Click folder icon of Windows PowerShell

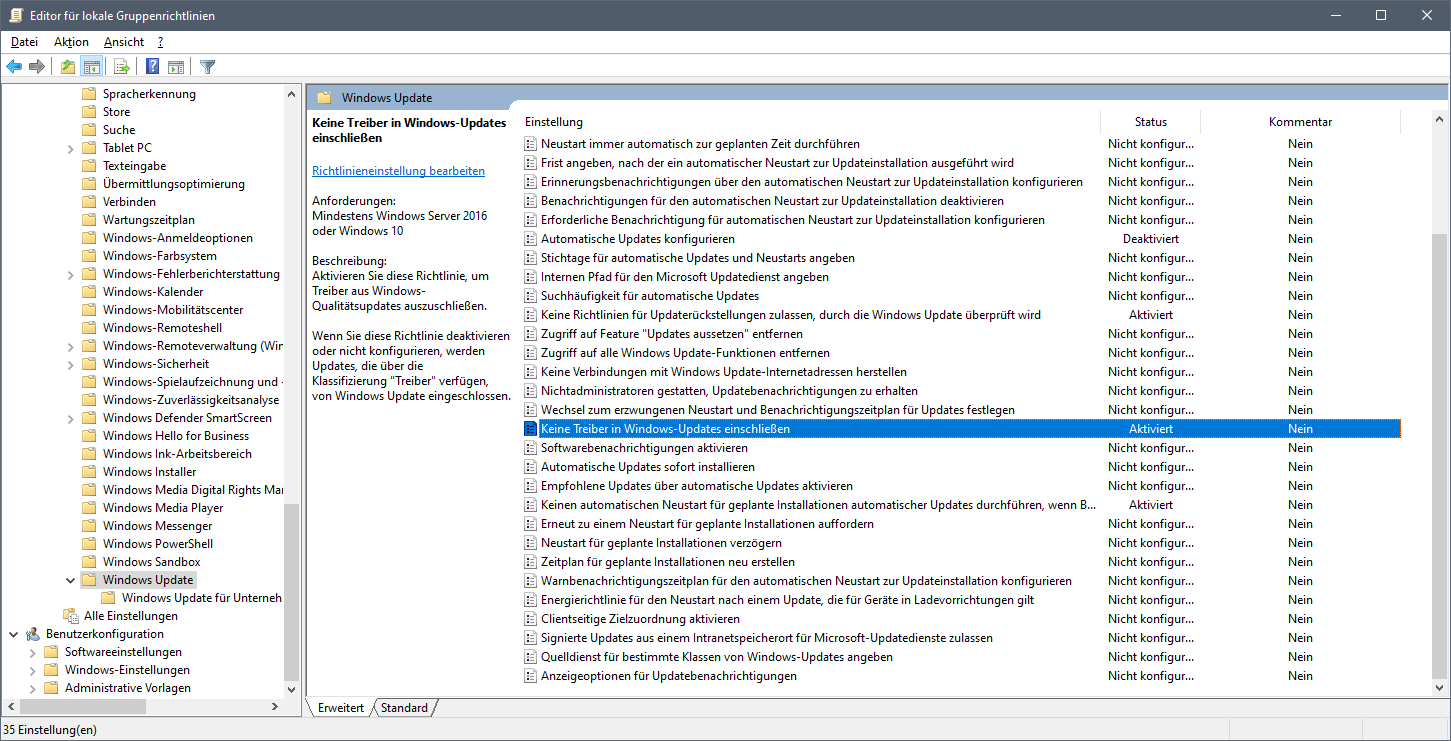89,544
